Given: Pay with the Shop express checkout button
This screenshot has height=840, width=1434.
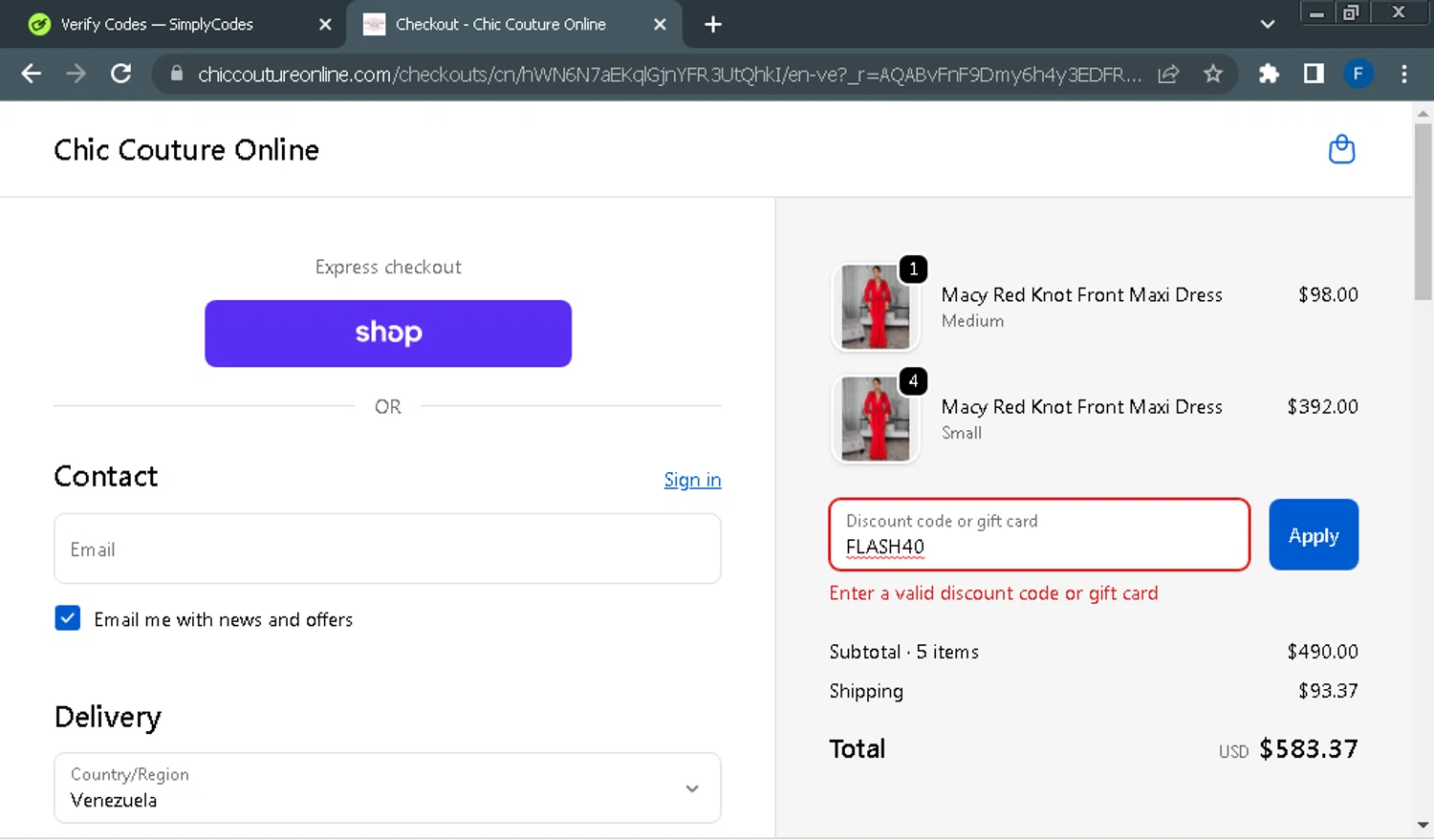Looking at the screenshot, I should pyautogui.click(x=388, y=334).
